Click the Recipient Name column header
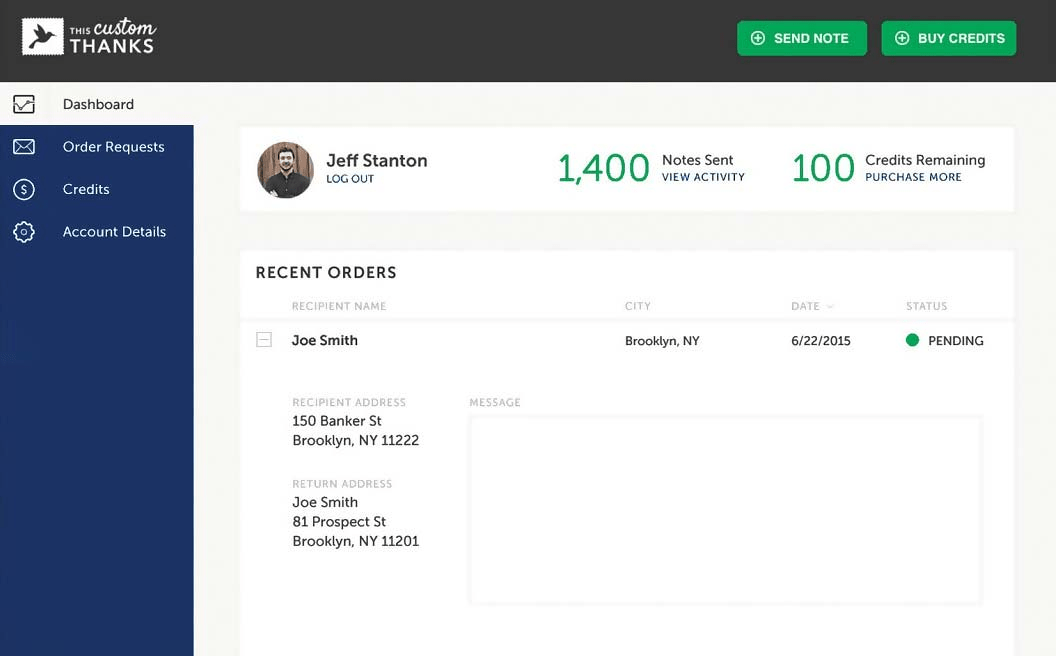This screenshot has height=656, width=1056. pyautogui.click(x=339, y=306)
